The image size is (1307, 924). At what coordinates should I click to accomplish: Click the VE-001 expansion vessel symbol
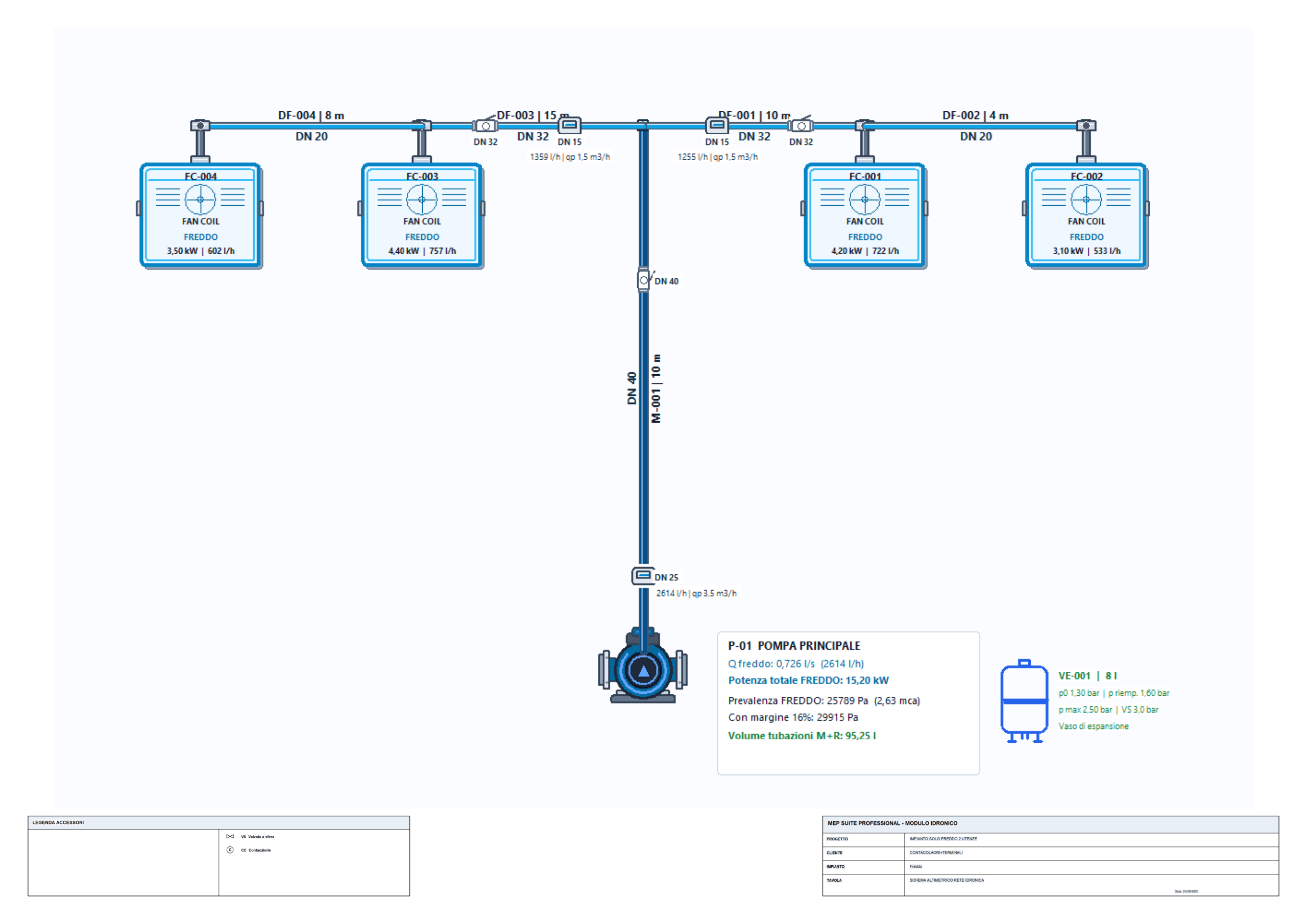coord(1024,701)
